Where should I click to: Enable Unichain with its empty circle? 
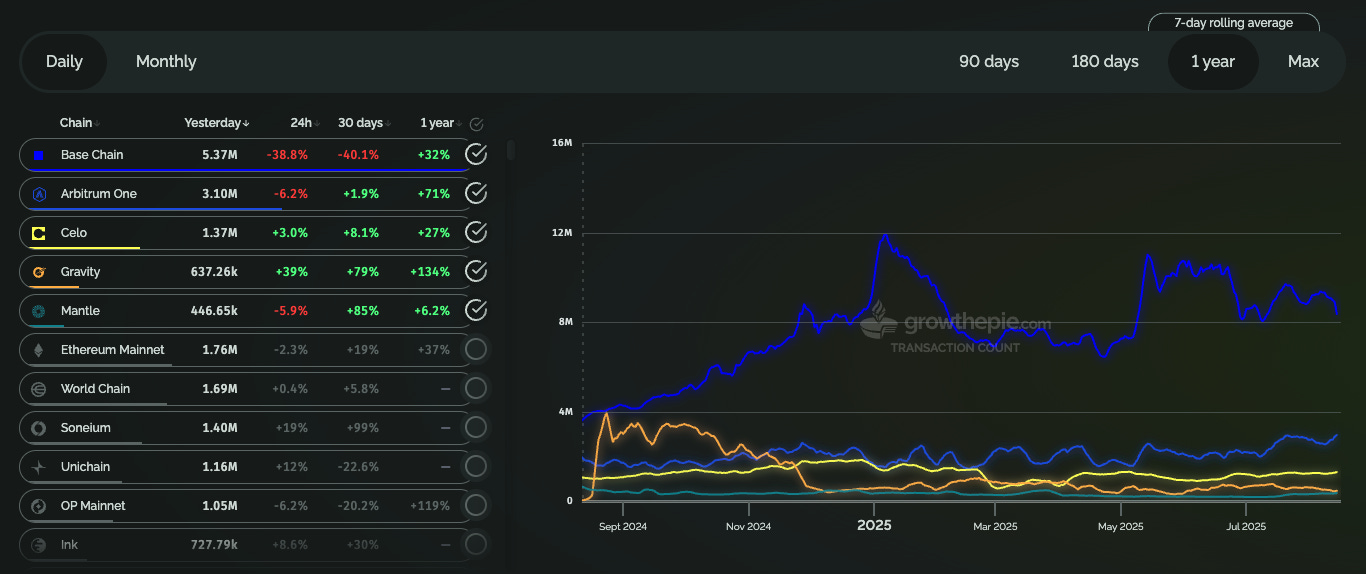477,466
